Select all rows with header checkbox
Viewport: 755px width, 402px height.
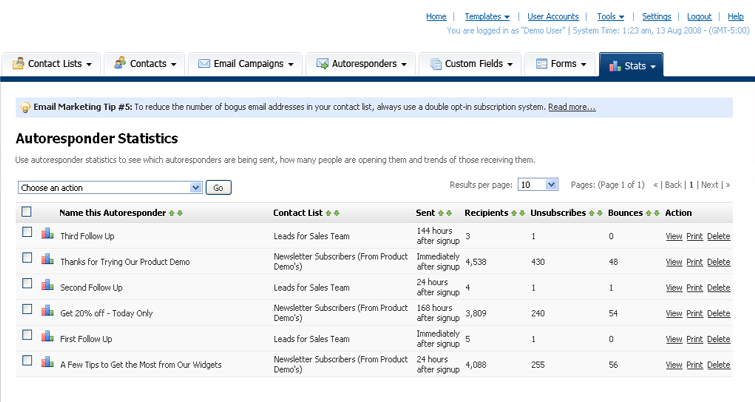click(x=26, y=211)
